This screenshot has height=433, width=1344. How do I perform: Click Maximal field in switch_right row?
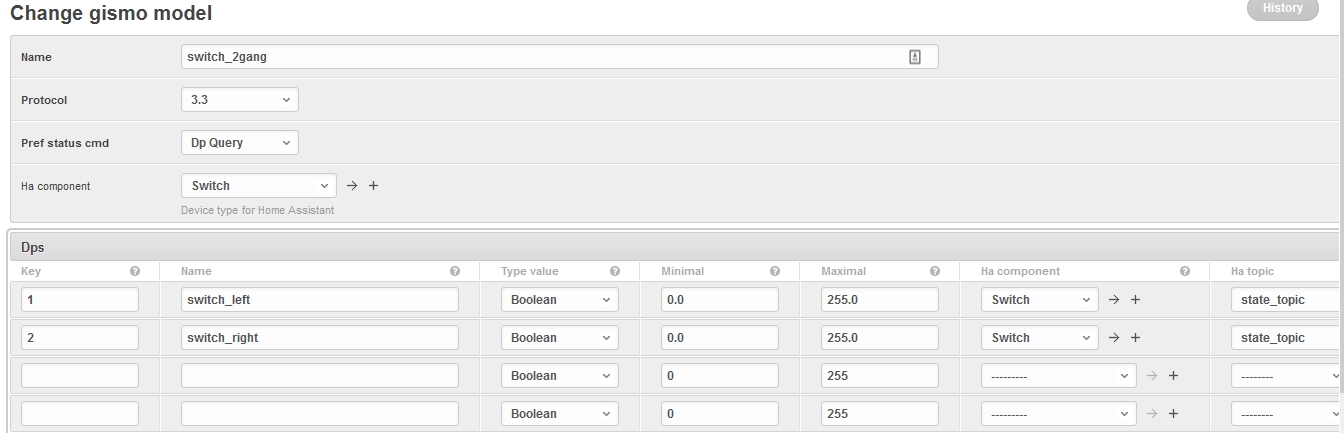click(880, 338)
